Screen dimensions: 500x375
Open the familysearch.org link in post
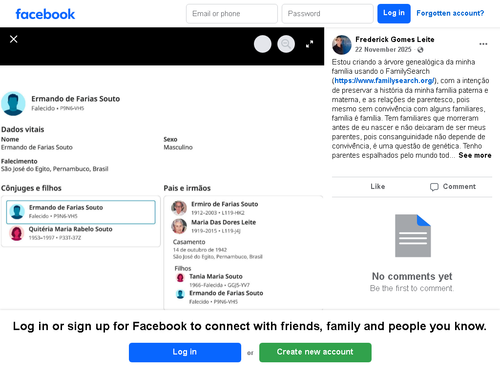384,80
